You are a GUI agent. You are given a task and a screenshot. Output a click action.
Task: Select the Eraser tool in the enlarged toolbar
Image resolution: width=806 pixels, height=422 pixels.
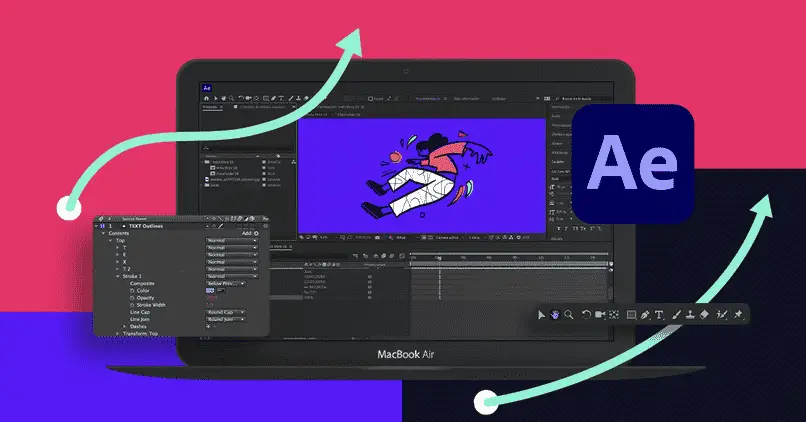(x=704, y=315)
